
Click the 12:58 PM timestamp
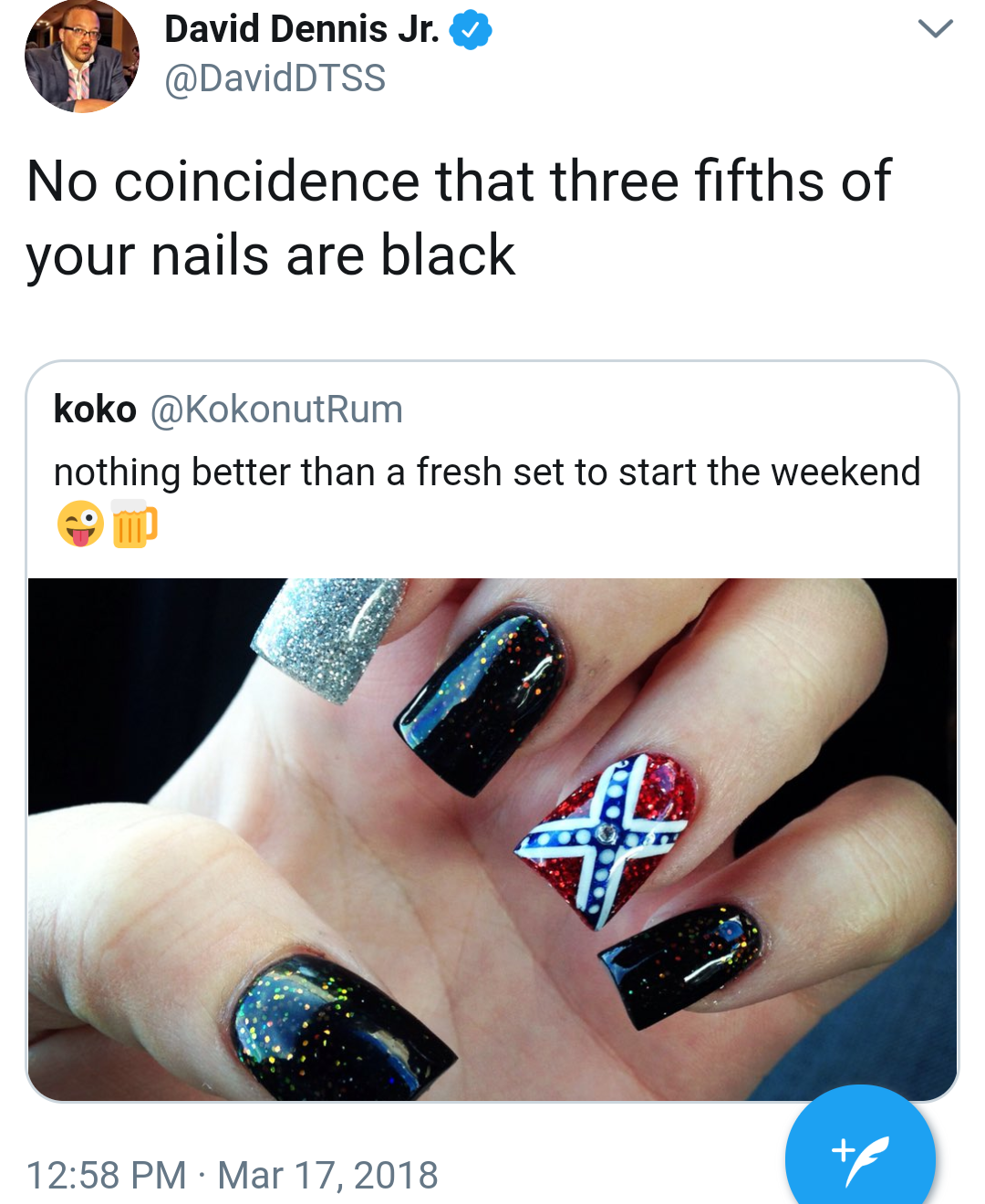click(x=106, y=1175)
